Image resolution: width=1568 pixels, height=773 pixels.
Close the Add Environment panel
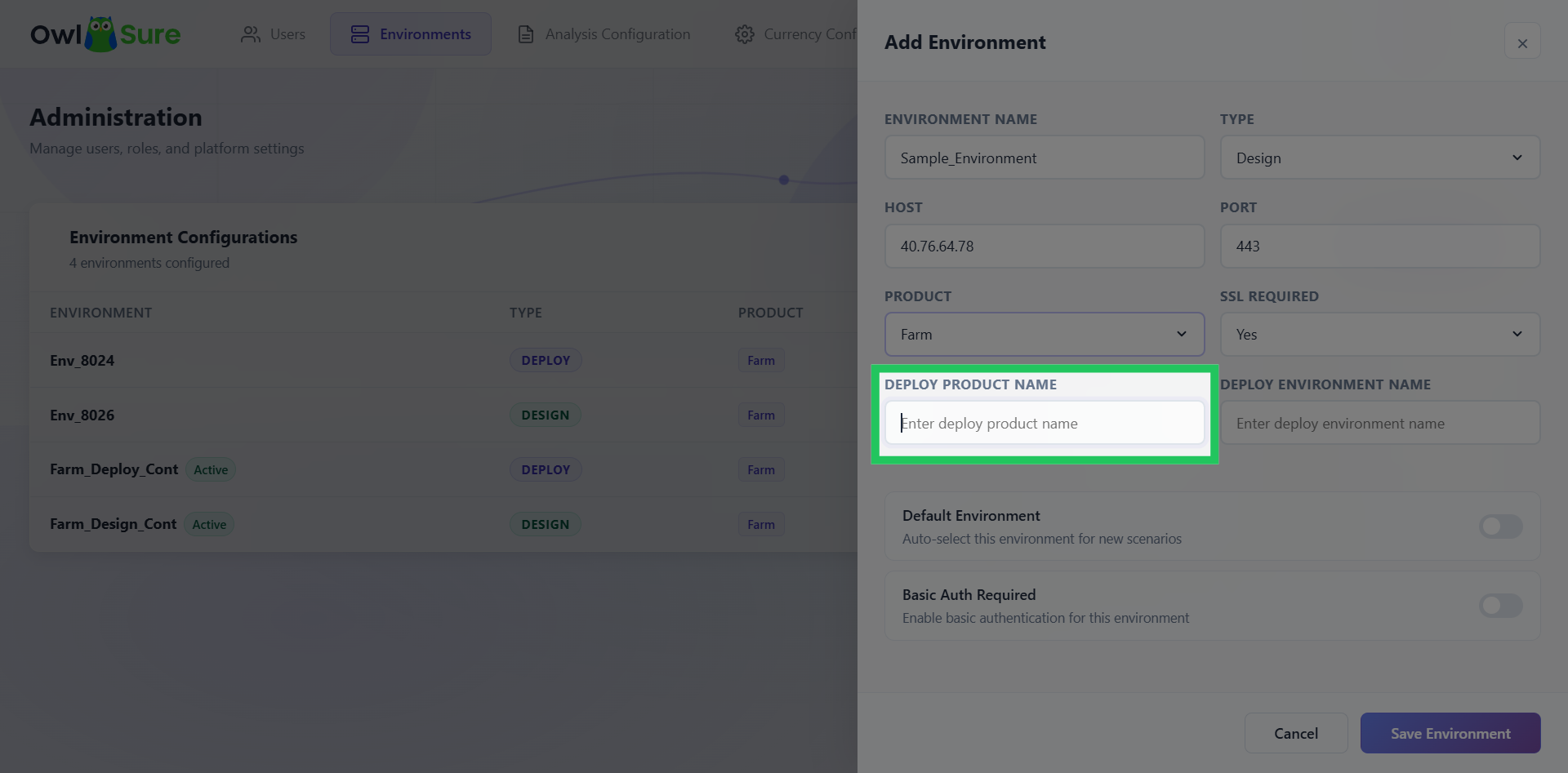(1522, 42)
